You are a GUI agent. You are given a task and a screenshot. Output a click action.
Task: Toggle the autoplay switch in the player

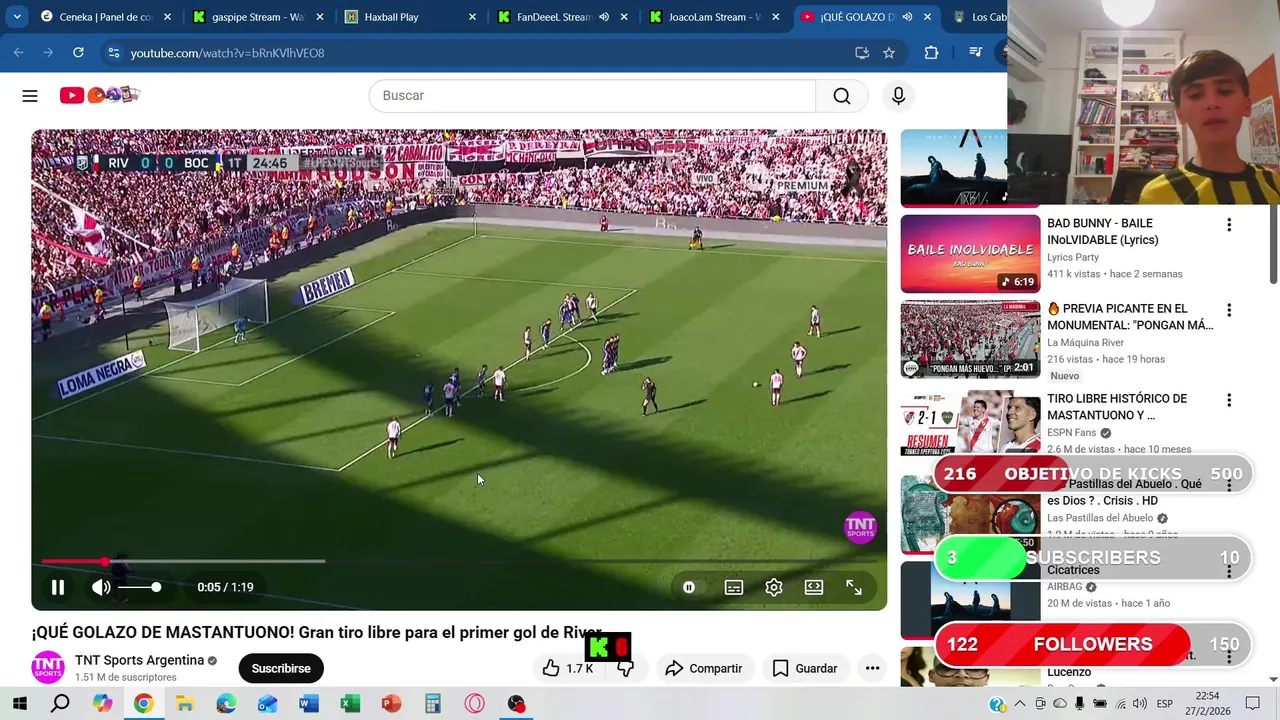tap(689, 587)
